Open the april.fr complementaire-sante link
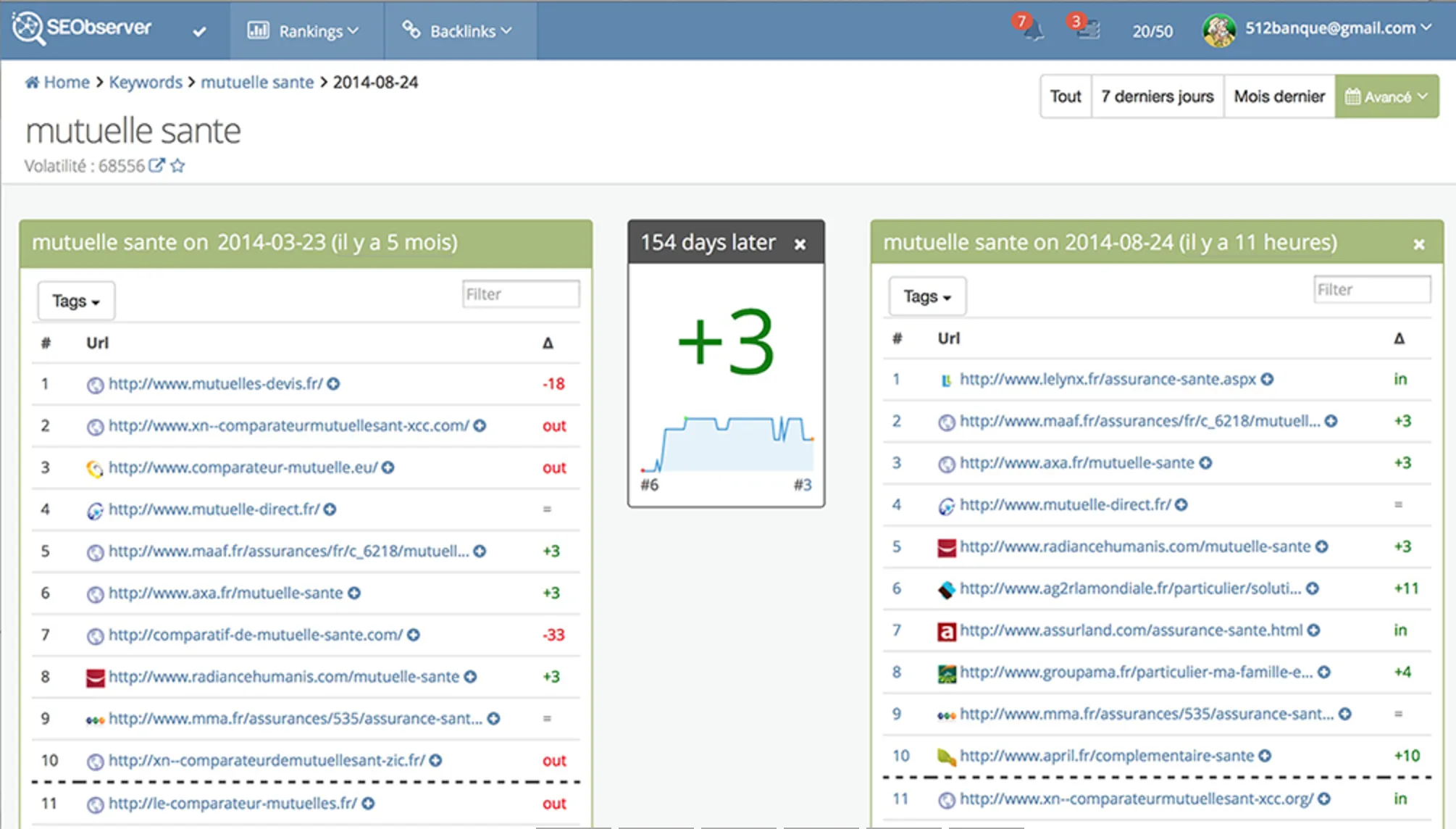Screen dimensions: 1456x829 point(1107,756)
